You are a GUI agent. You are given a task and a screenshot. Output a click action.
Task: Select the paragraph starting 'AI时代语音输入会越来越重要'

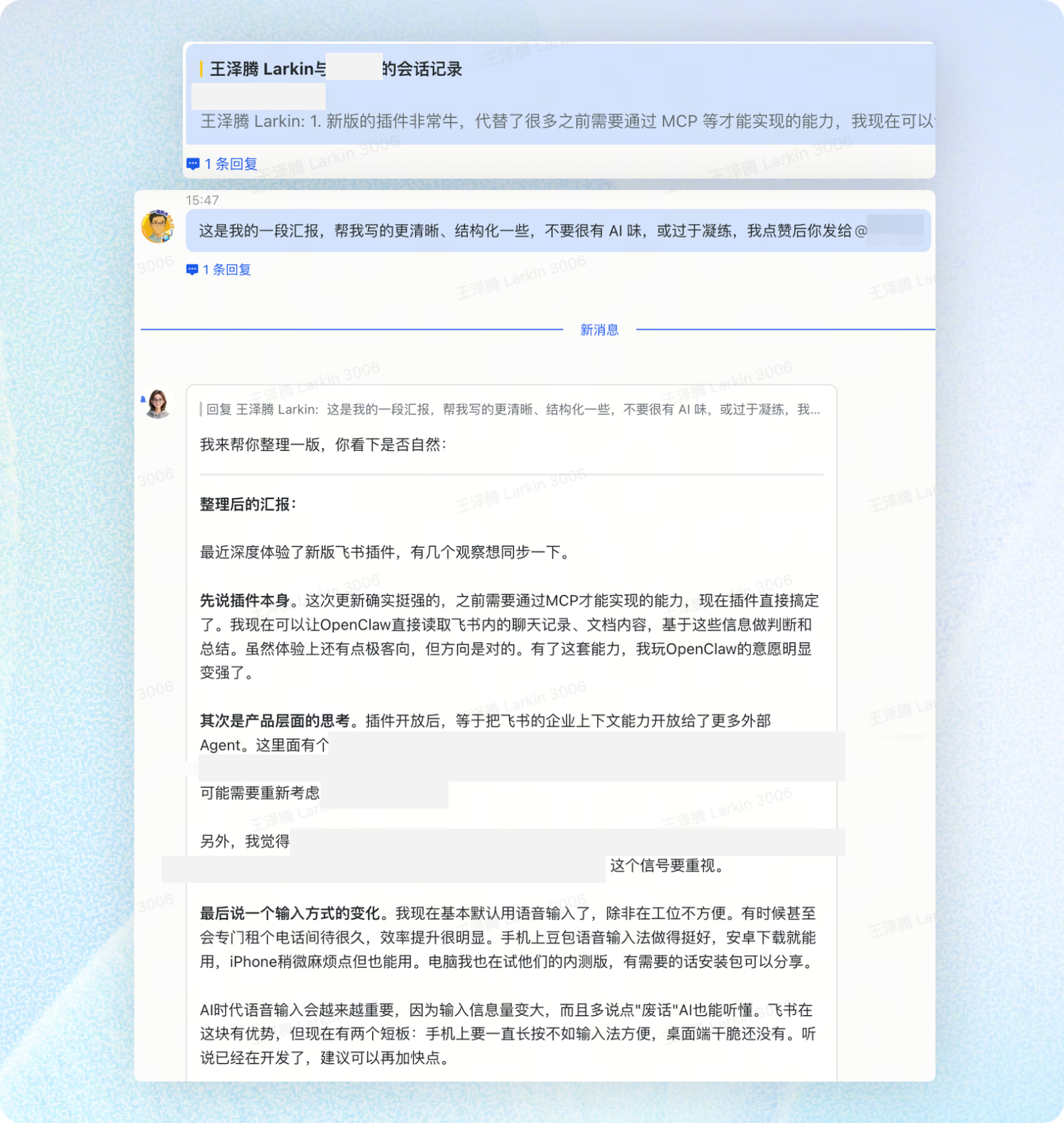[508, 1034]
